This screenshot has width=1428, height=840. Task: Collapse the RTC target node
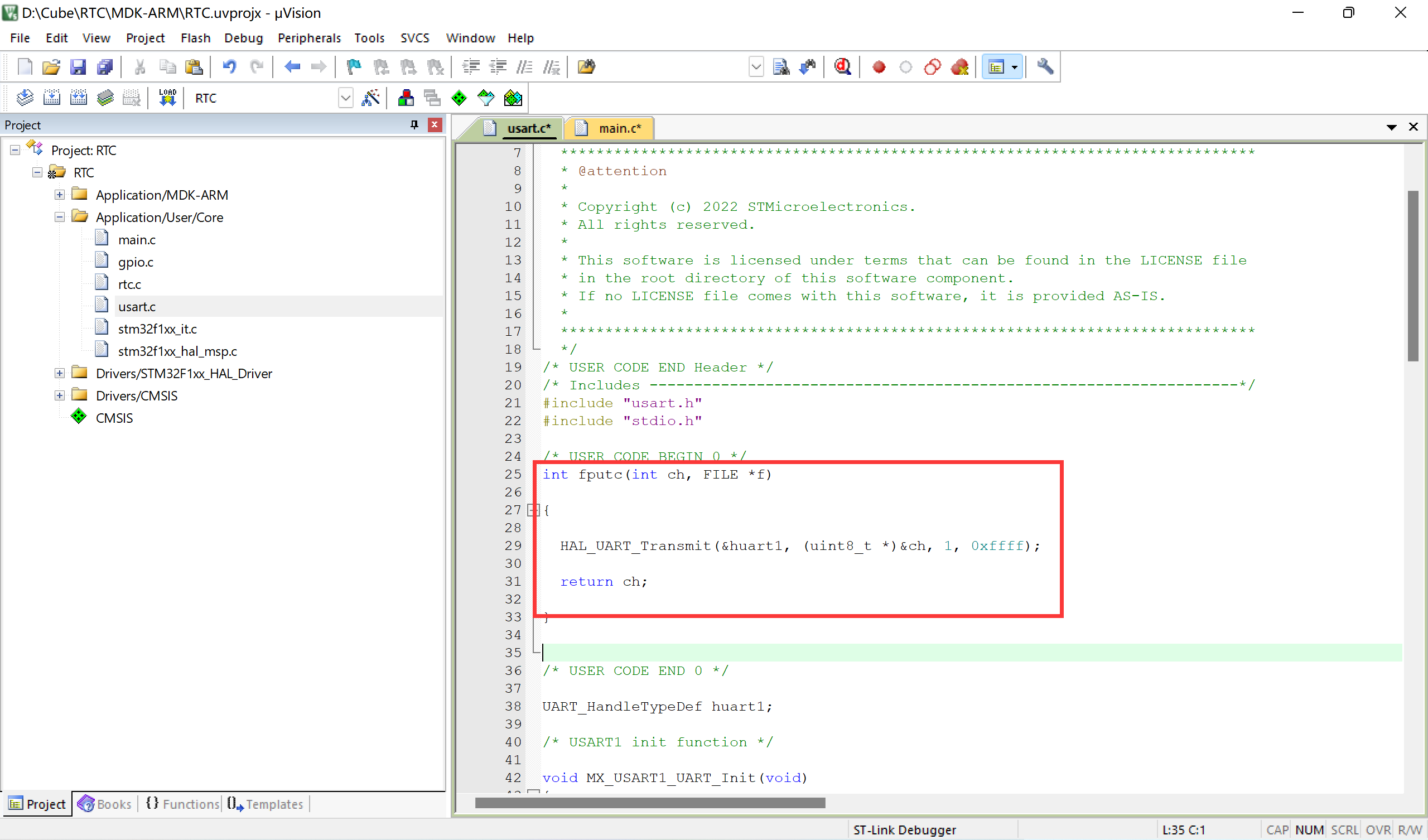tap(37, 172)
